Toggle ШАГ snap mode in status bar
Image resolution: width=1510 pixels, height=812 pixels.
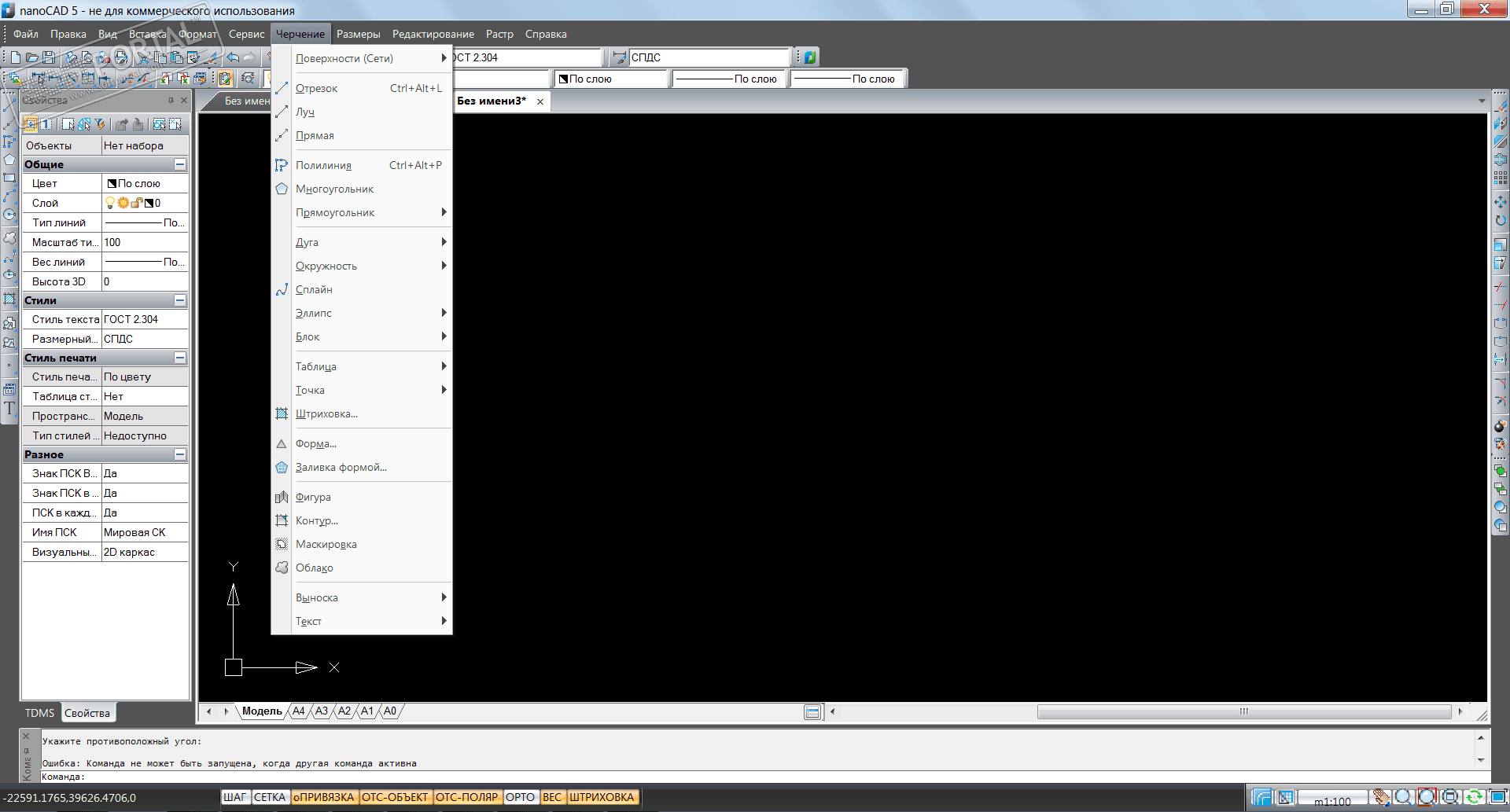pos(235,797)
